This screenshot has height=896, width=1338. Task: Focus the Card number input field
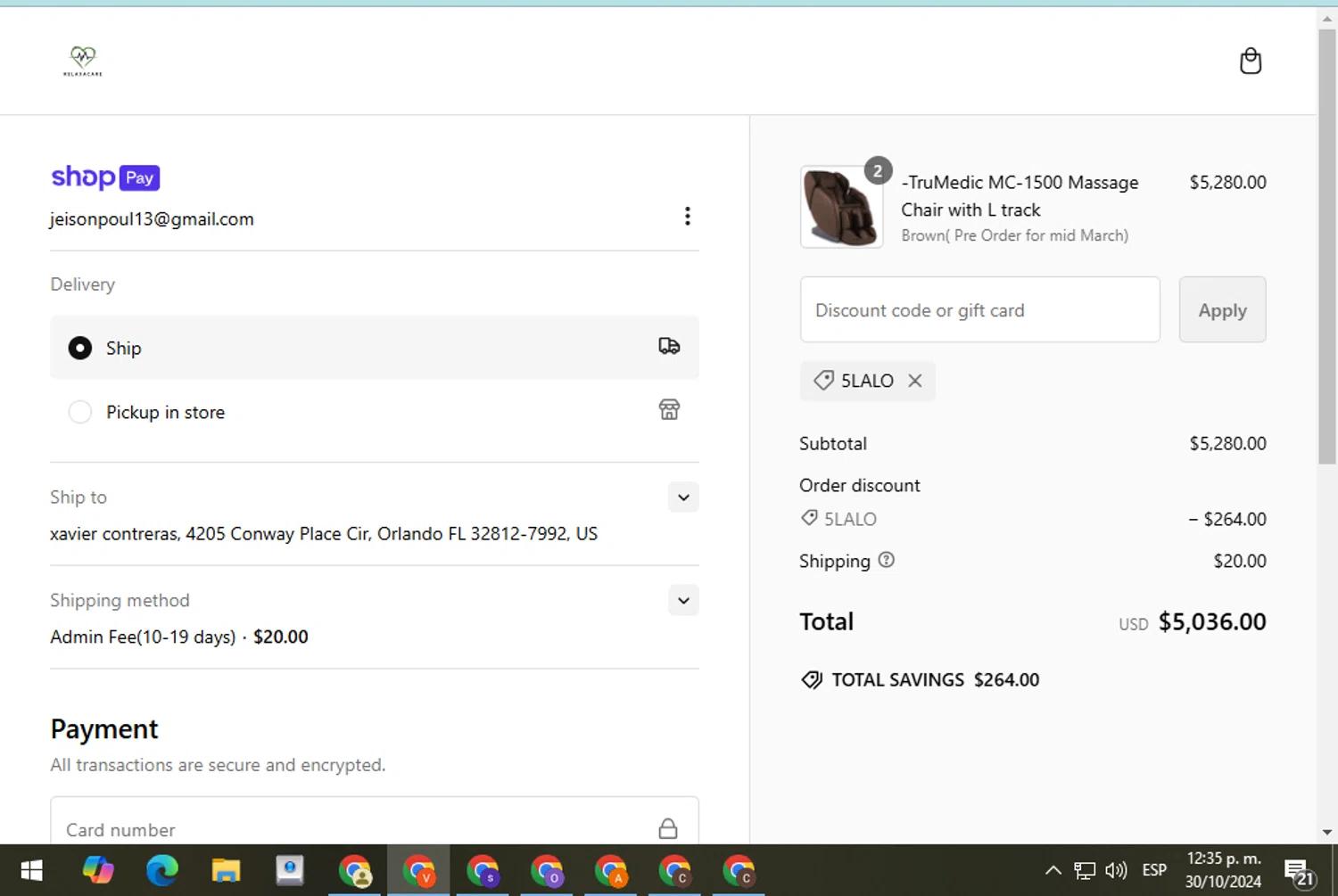click(375, 821)
